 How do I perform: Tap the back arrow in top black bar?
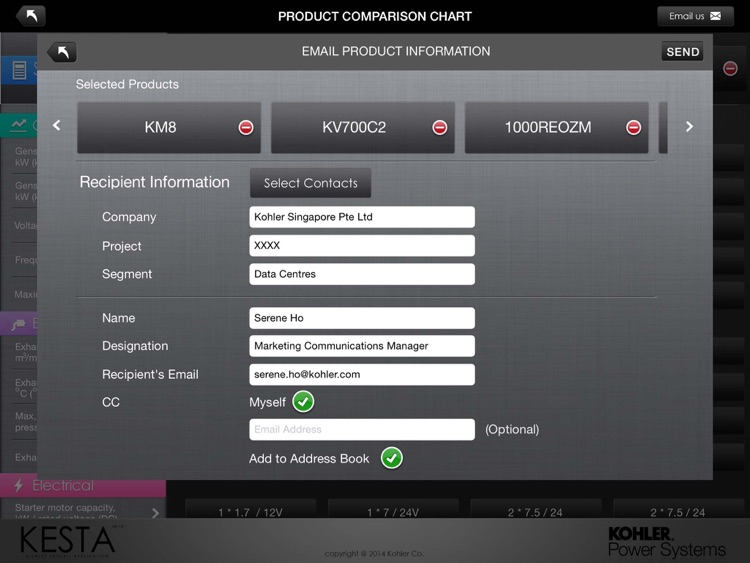click(x=31, y=16)
